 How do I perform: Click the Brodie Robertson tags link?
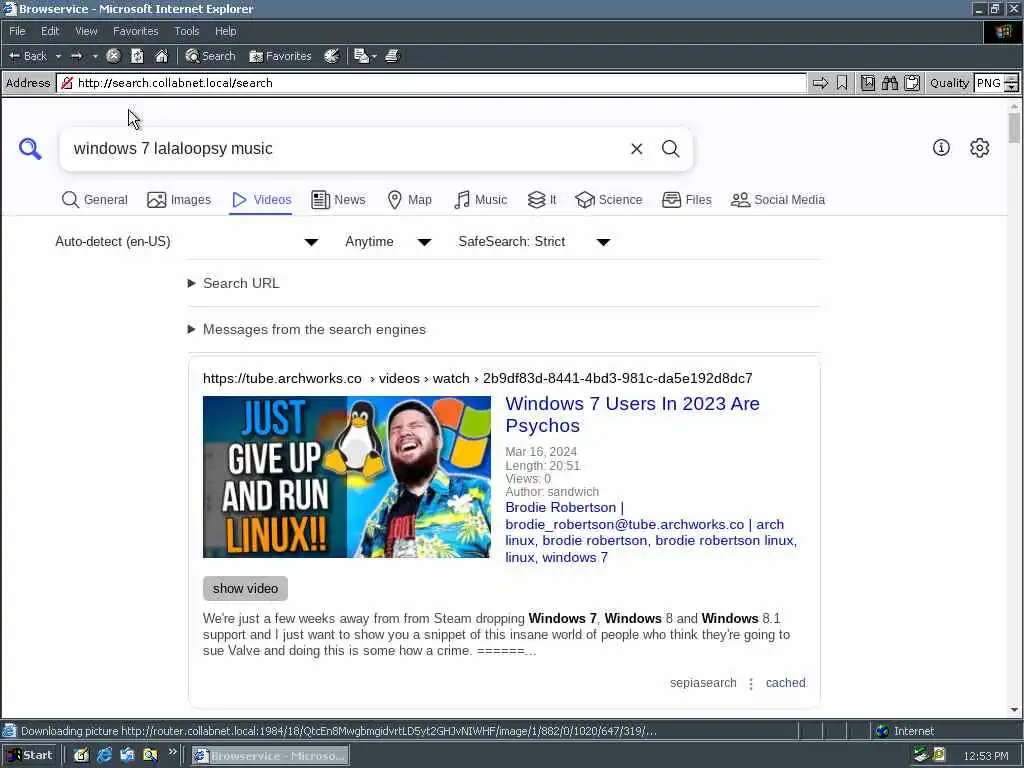[651, 532]
